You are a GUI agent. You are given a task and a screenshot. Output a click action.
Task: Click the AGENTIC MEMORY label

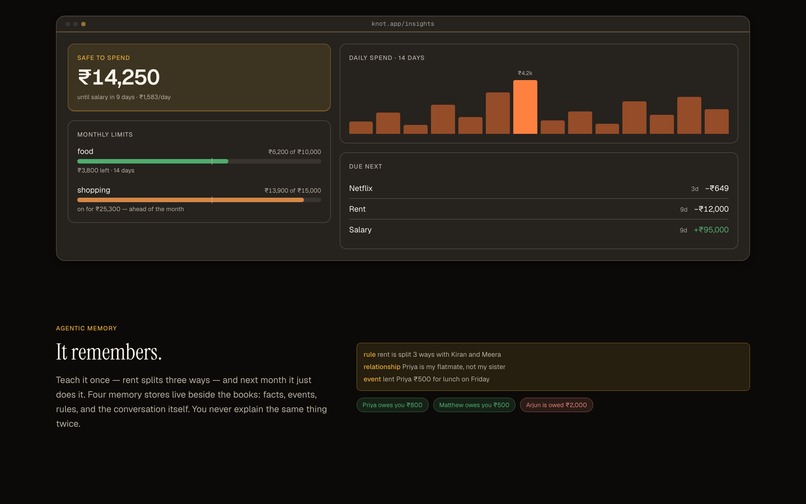[86, 328]
